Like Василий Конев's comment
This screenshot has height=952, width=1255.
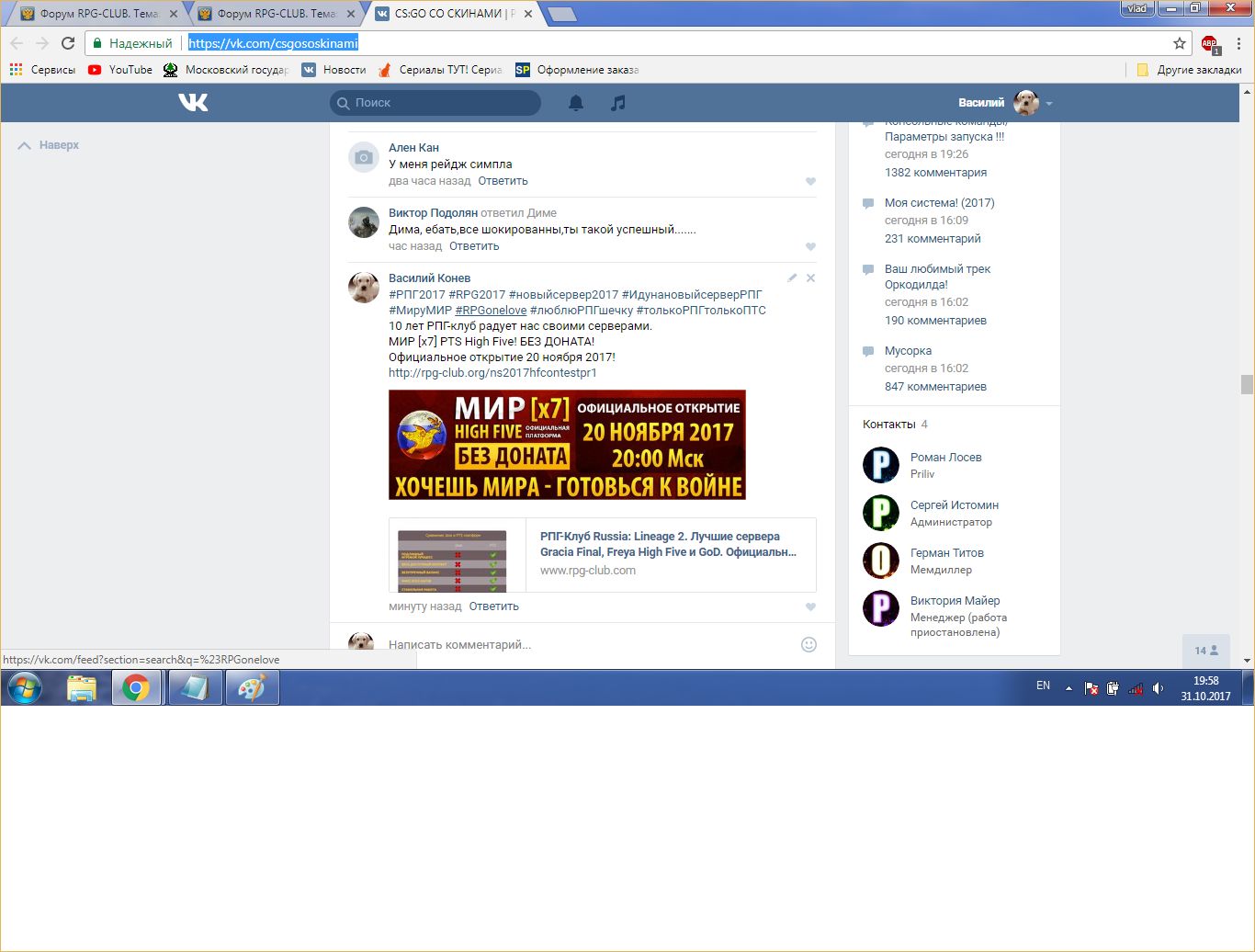coord(810,607)
